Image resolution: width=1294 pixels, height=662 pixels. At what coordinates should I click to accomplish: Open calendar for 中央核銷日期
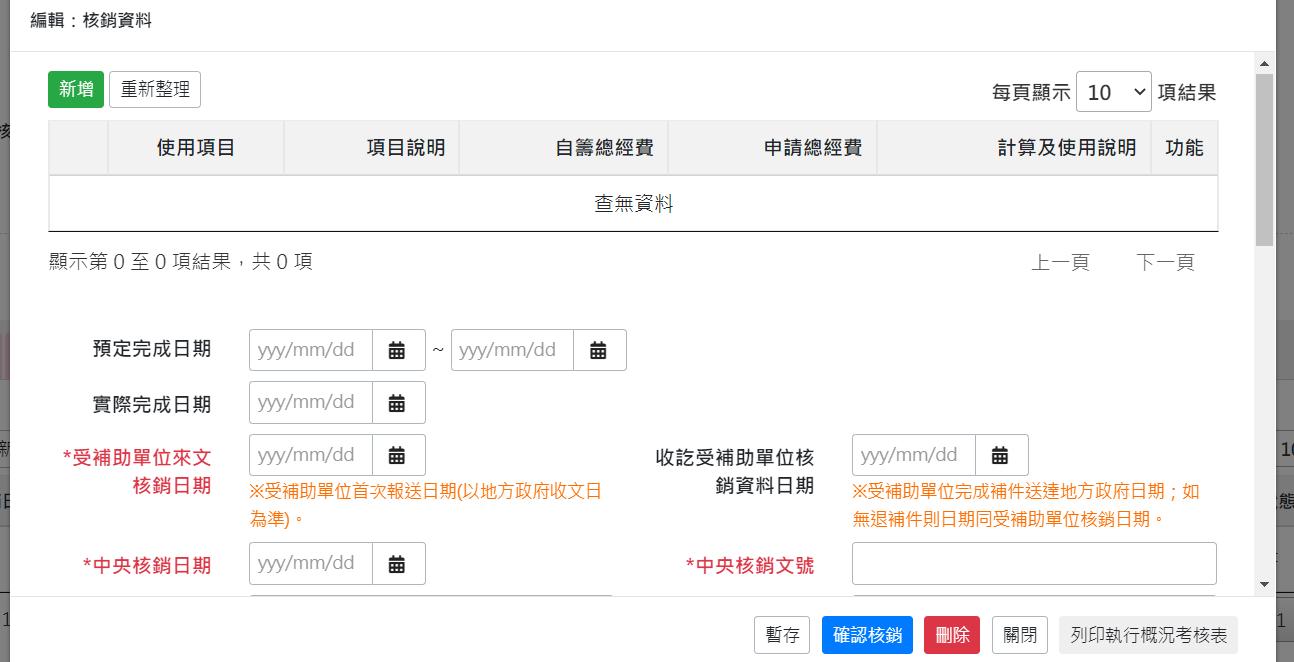(x=398, y=563)
